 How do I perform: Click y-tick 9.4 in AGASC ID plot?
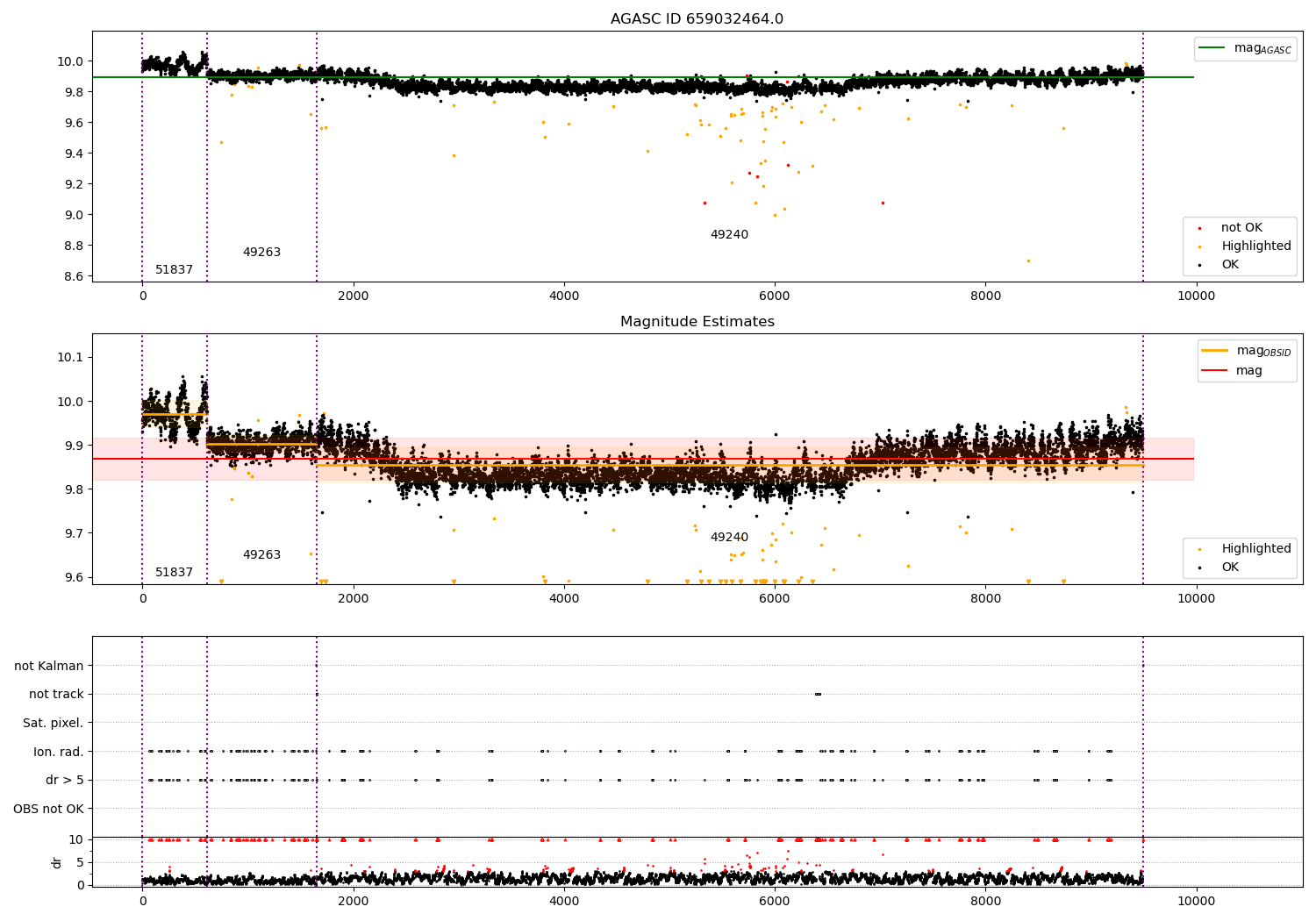[x=73, y=153]
